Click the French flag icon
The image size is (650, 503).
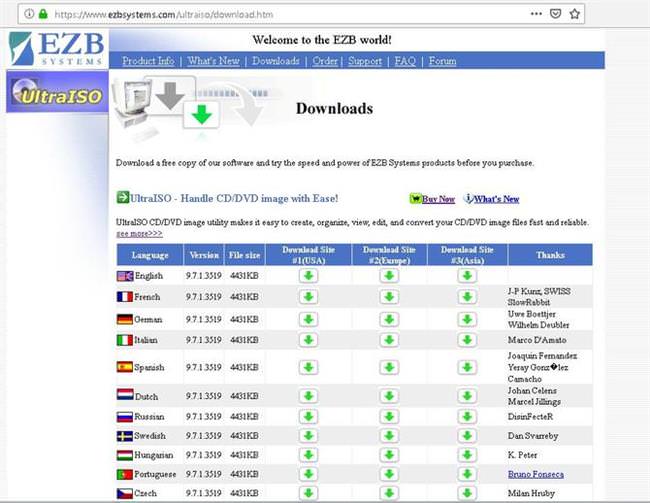click(x=125, y=296)
